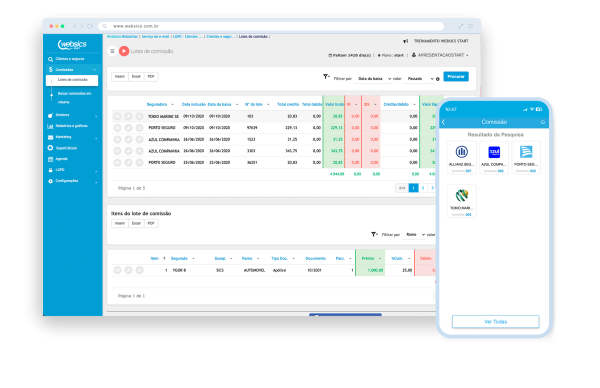
Task: Expand the Configurações sidebar menu
Action: tap(73, 181)
